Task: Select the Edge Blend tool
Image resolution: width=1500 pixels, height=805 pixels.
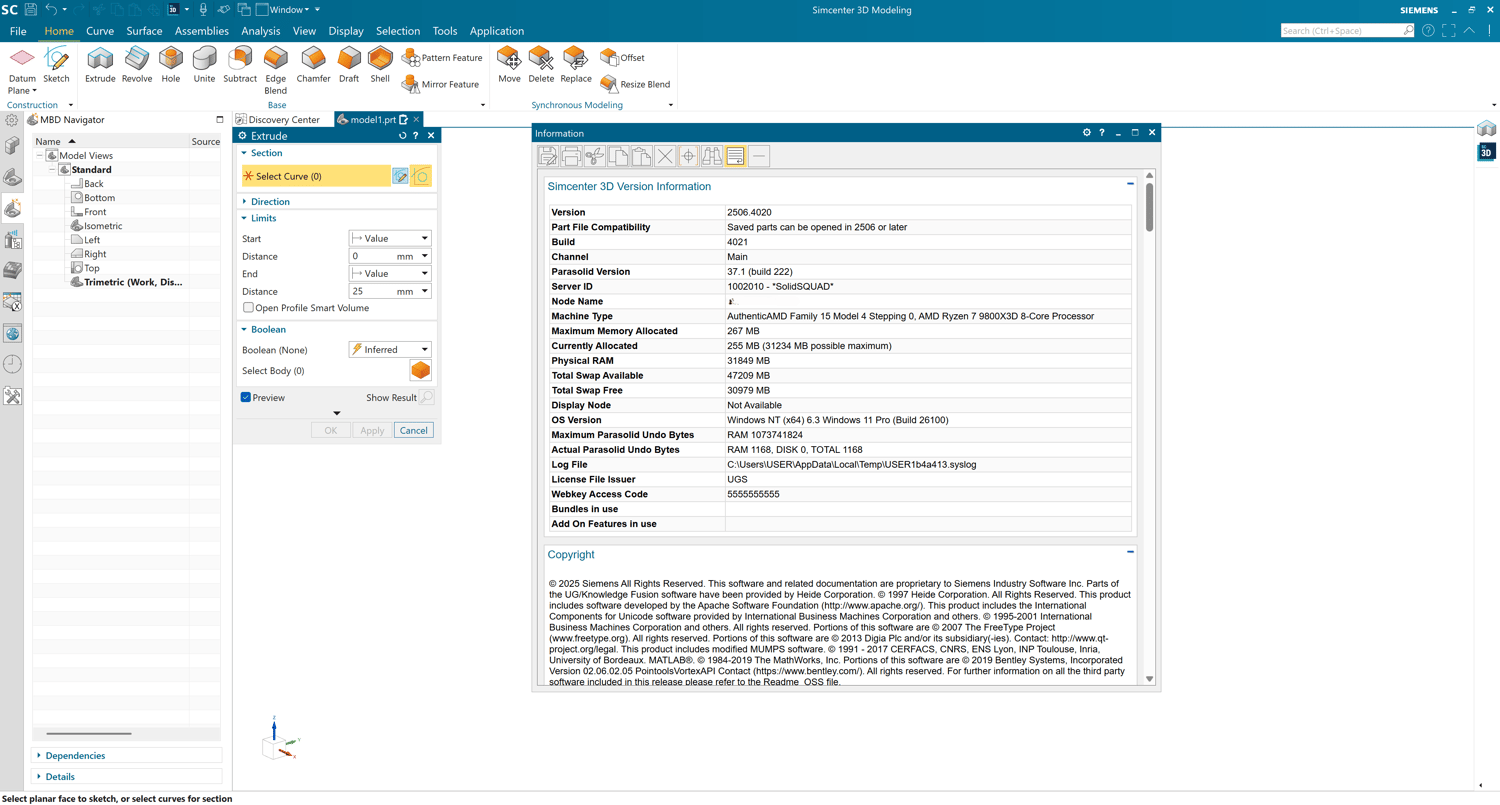Action: coord(276,70)
